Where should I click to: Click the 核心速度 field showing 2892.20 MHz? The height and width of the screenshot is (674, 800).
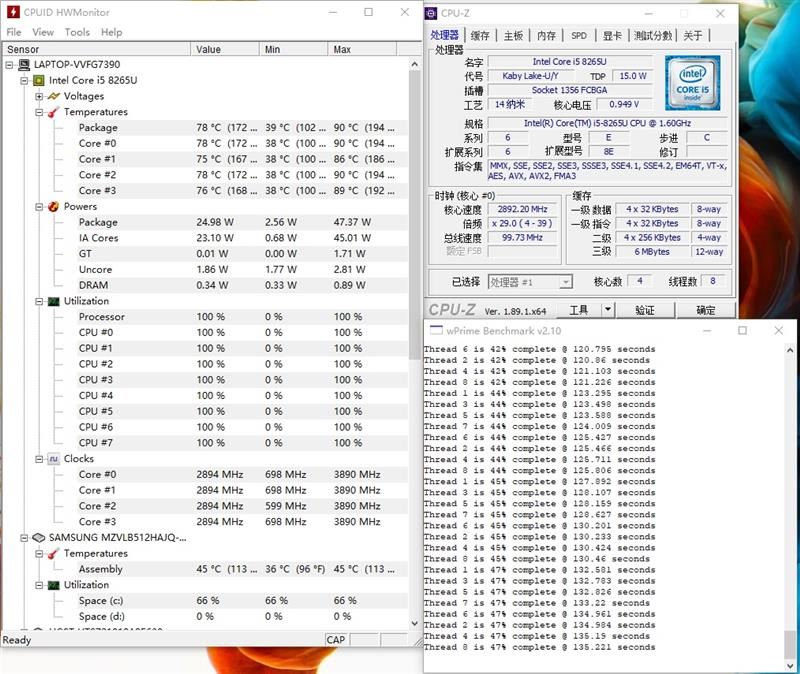click(522, 209)
